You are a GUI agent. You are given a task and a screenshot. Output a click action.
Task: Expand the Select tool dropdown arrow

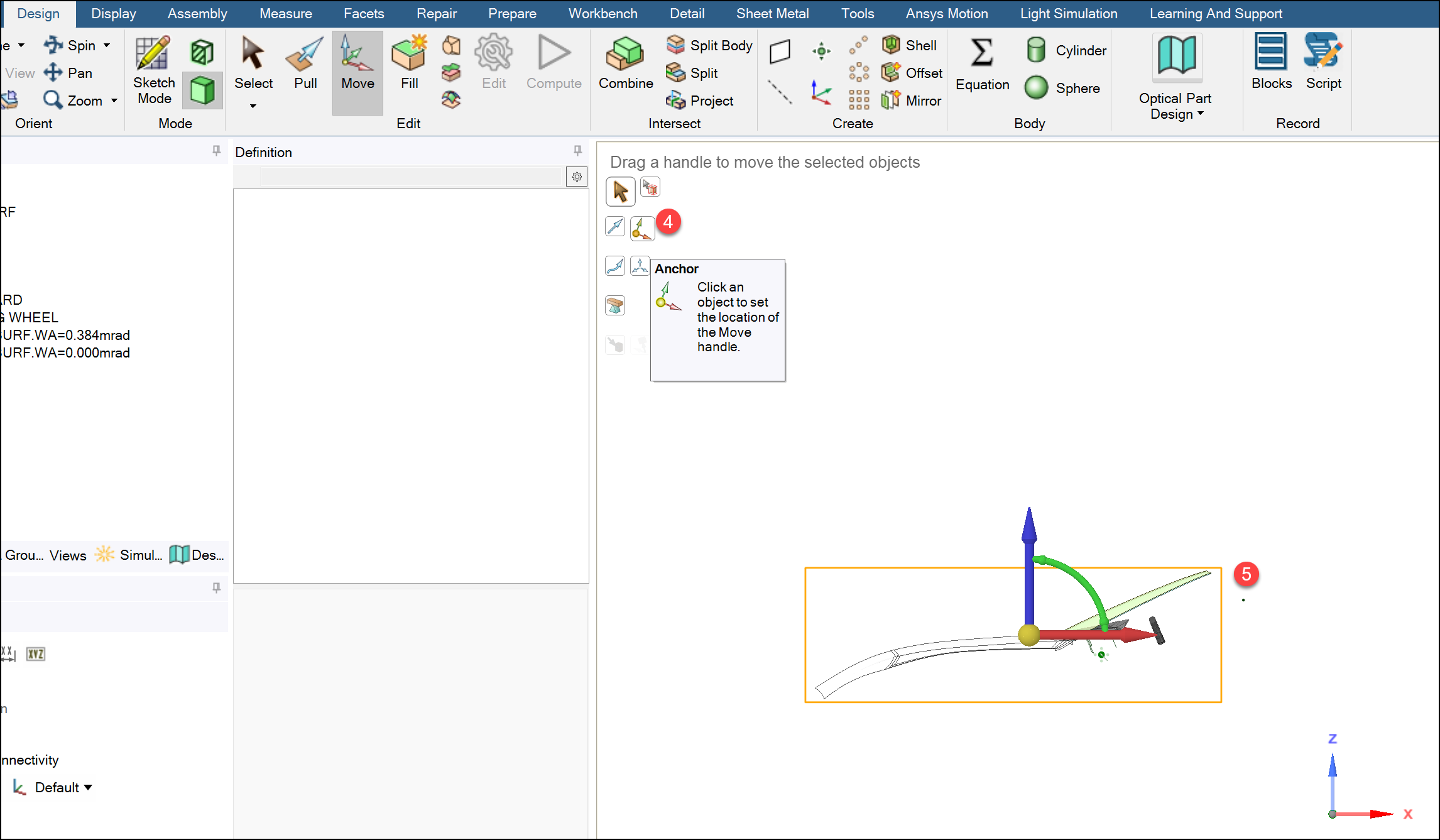tap(253, 106)
